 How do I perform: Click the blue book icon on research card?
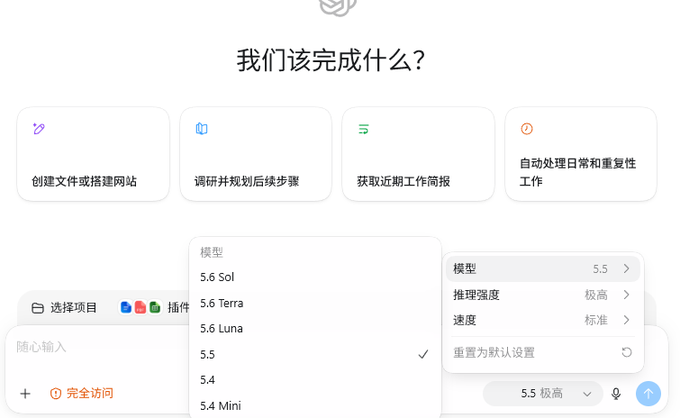point(201,128)
